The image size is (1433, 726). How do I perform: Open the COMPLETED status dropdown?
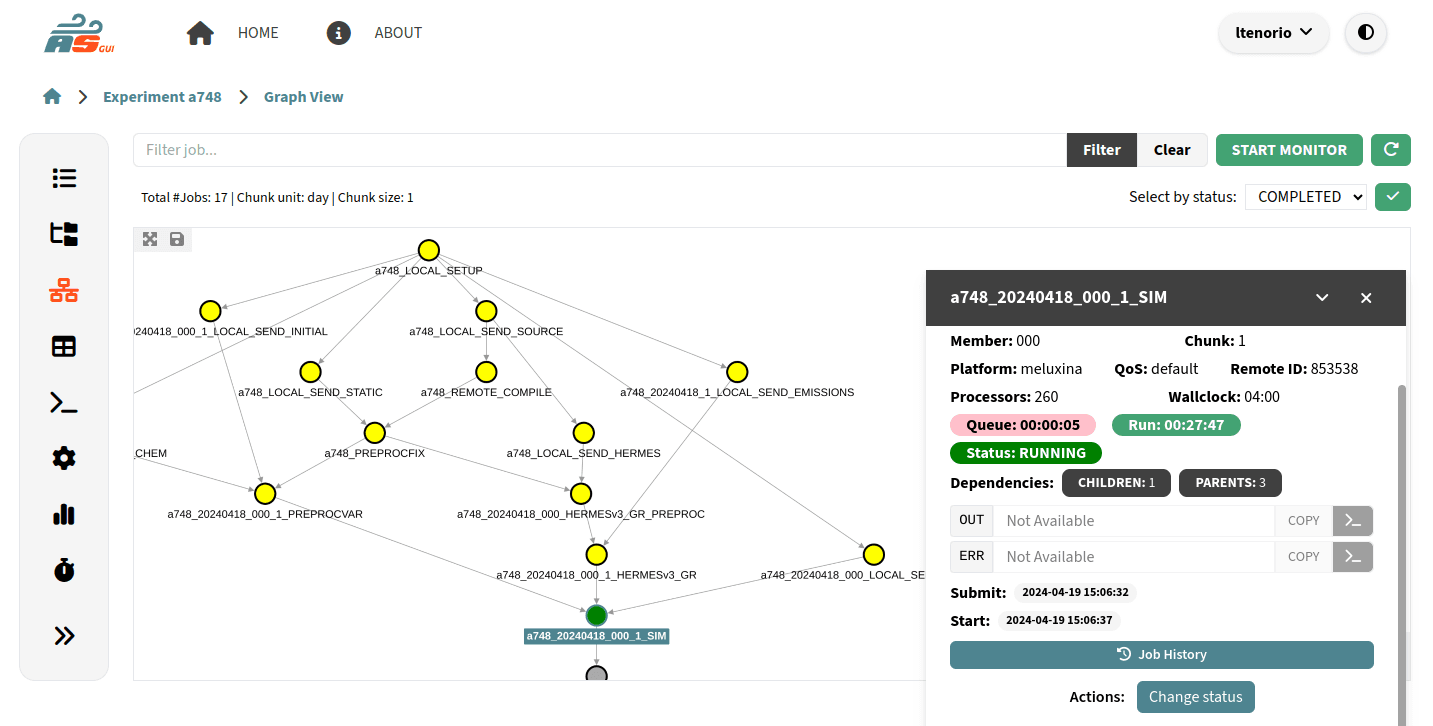[x=1305, y=197]
